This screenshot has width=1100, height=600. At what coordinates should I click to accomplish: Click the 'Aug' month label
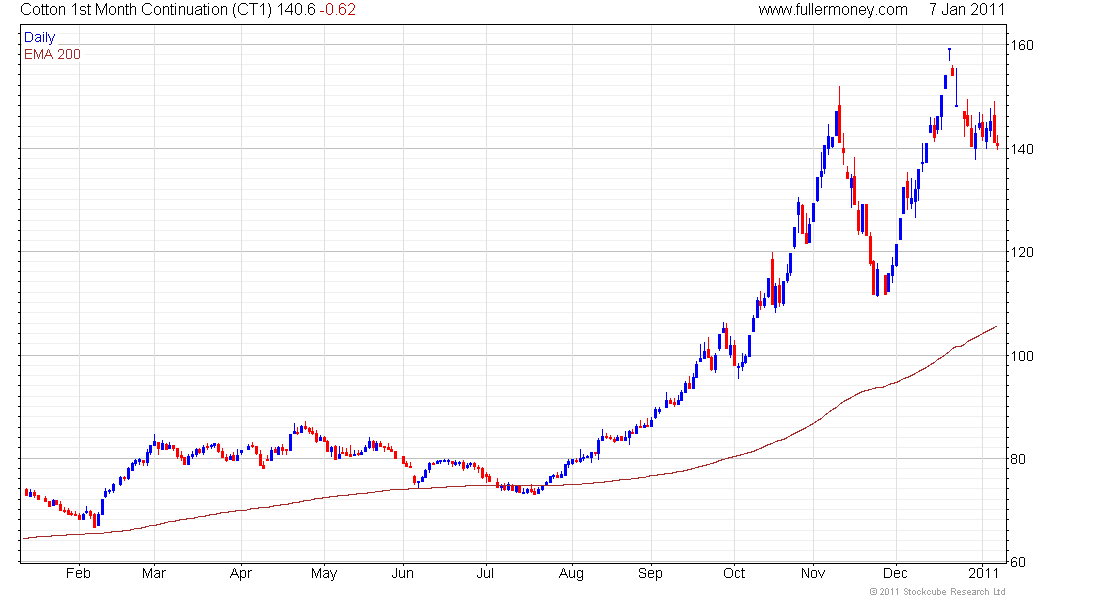coord(571,574)
